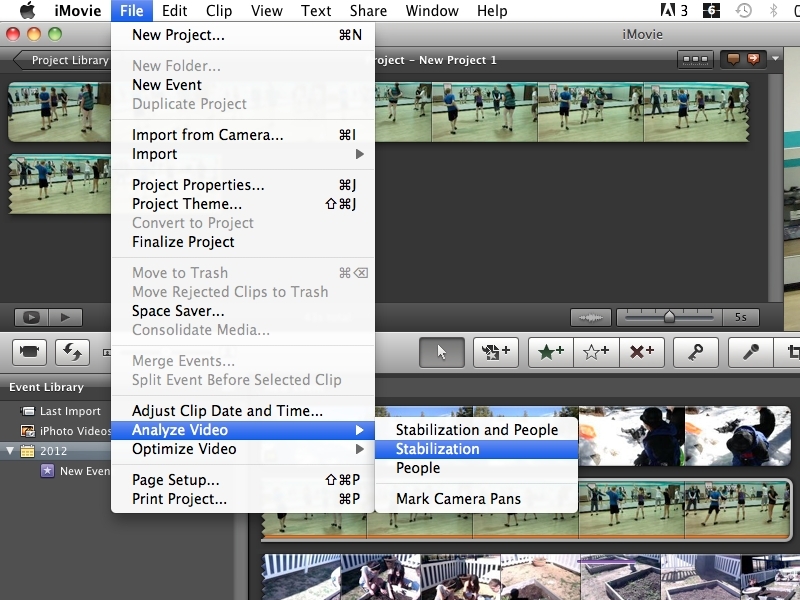This screenshot has height=600, width=800.
Task: Open the View menu
Action: [266, 11]
